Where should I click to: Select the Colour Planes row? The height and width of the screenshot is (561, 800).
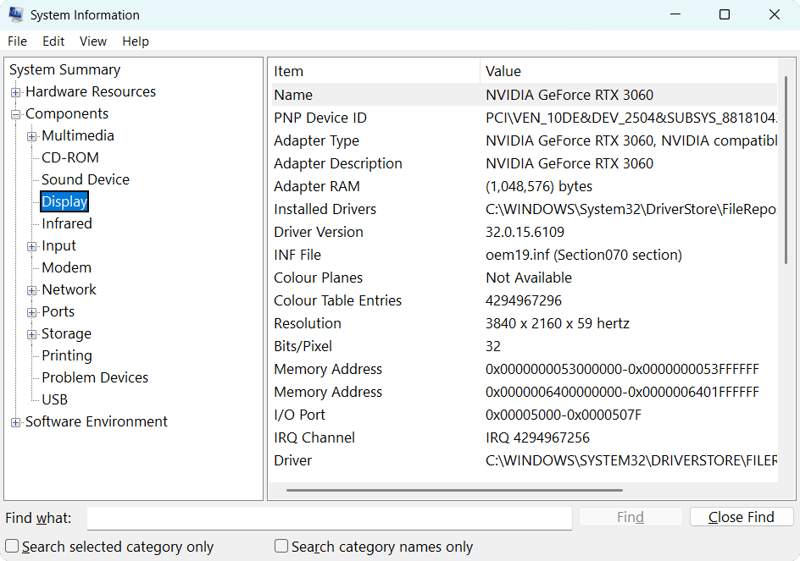pos(524,278)
